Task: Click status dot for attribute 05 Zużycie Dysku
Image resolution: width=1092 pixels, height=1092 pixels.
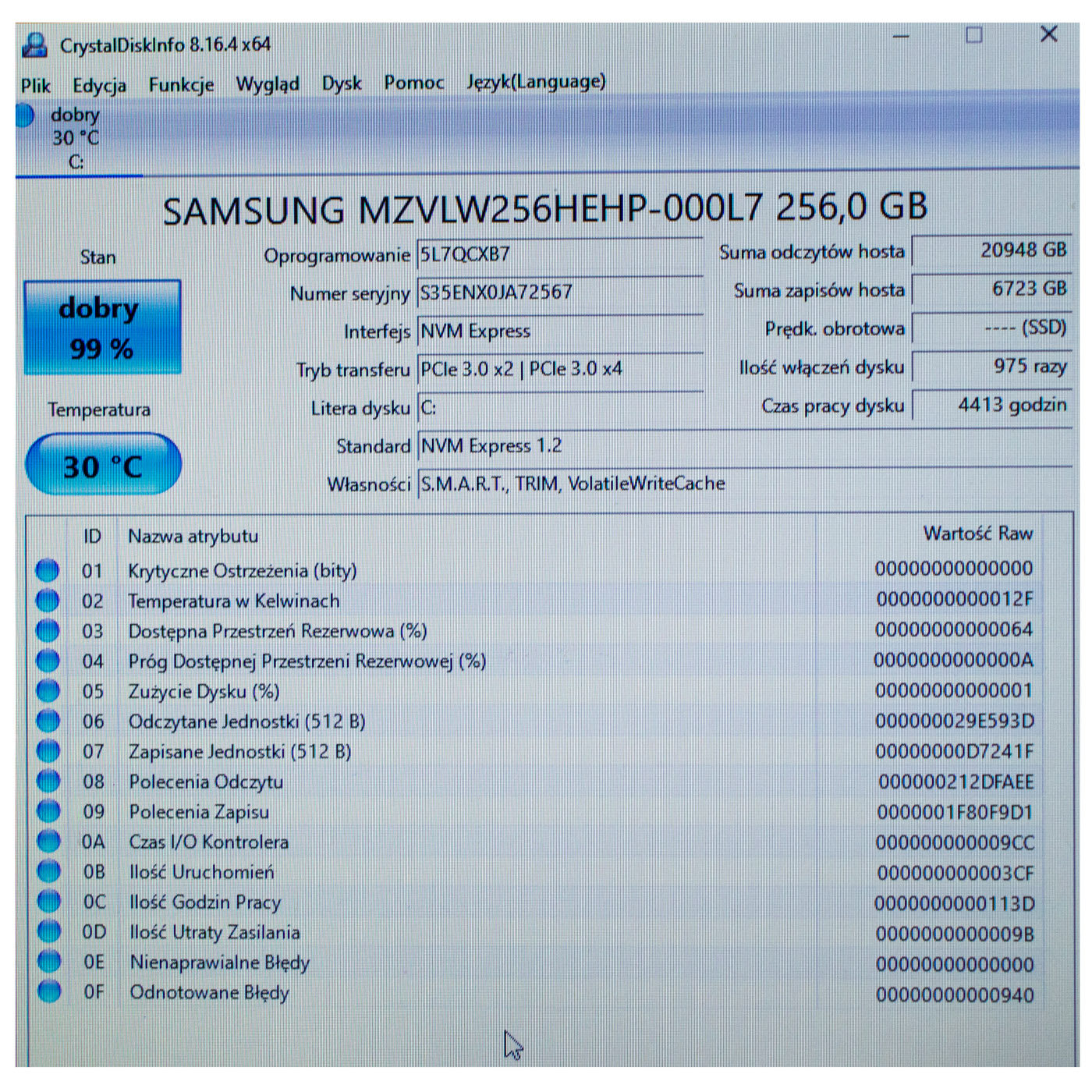Action: click(48, 691)
